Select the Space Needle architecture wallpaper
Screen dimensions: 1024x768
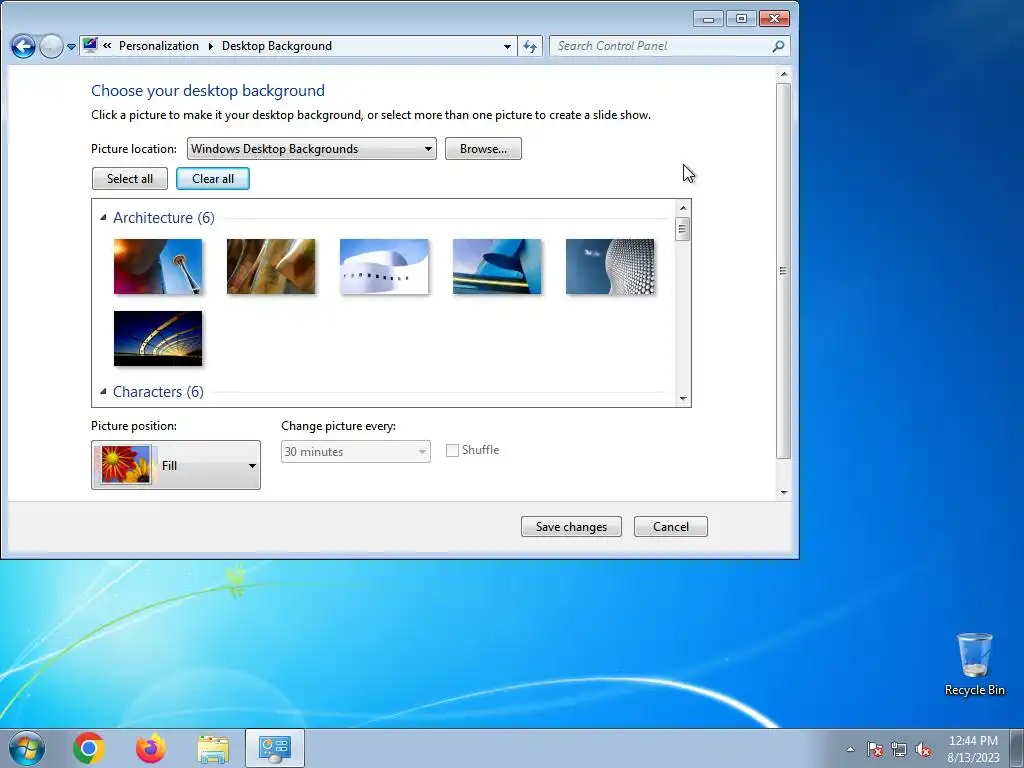[158, 266]
